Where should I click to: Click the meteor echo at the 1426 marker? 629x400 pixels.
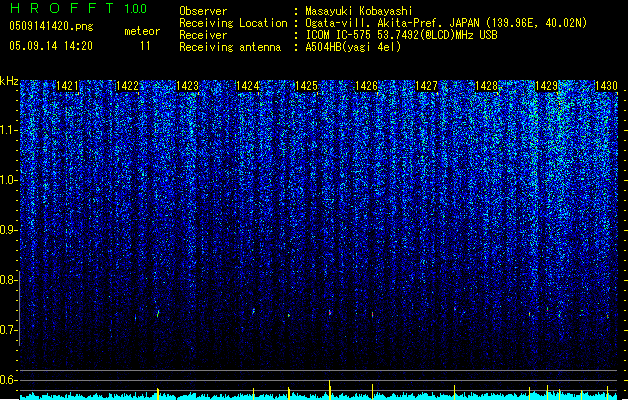click(x=373, y=315)
